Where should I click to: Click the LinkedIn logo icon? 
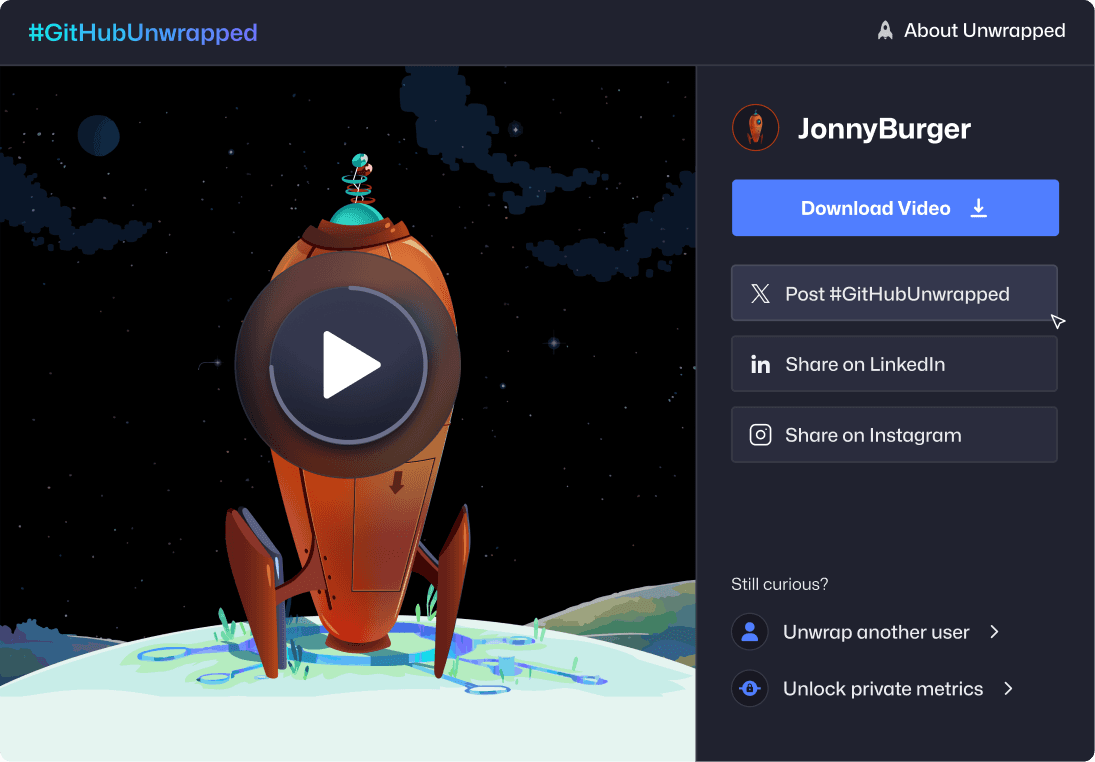click(x=760, y=364)
